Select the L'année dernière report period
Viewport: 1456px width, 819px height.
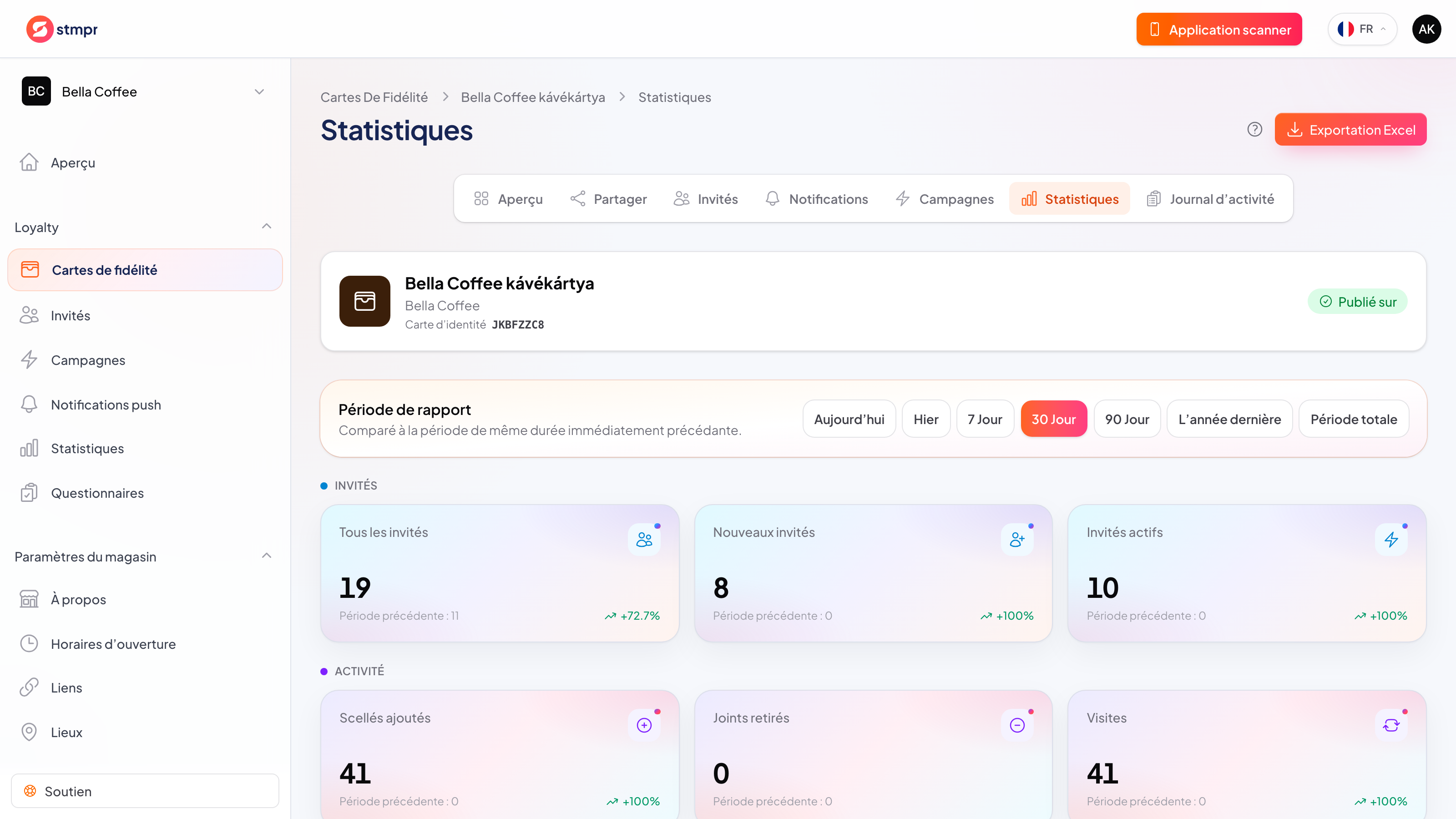[1229, 419]
